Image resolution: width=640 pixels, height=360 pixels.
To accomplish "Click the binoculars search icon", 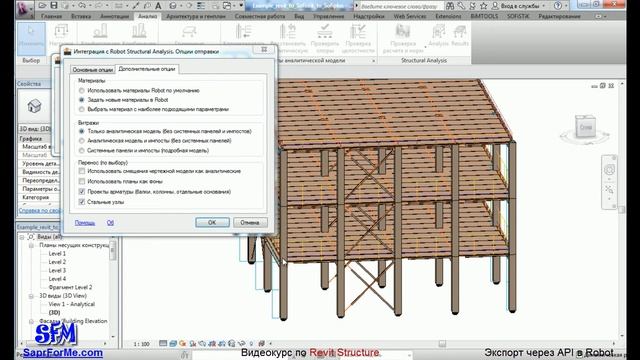I will click(x=450, y=6).
